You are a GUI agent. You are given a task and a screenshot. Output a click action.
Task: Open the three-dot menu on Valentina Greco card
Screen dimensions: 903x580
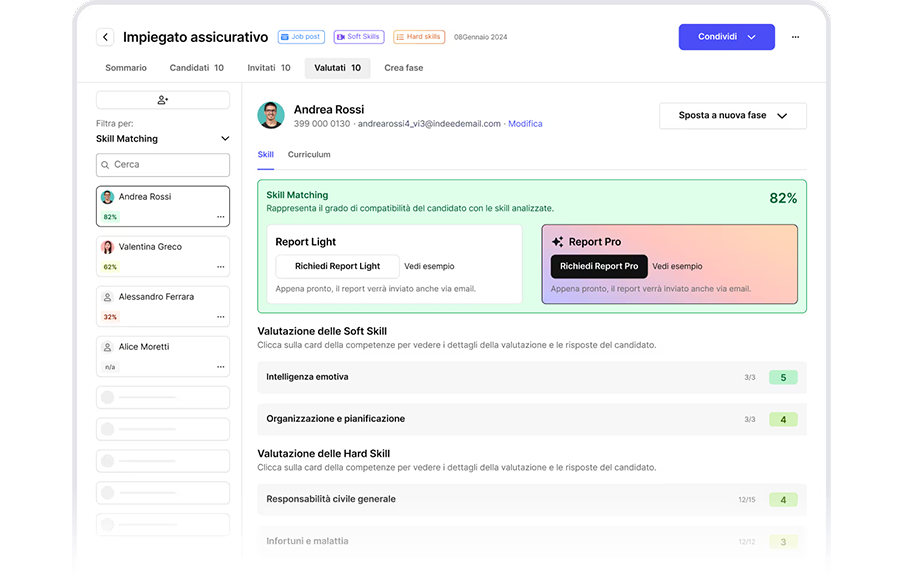(x=220, y=267)
